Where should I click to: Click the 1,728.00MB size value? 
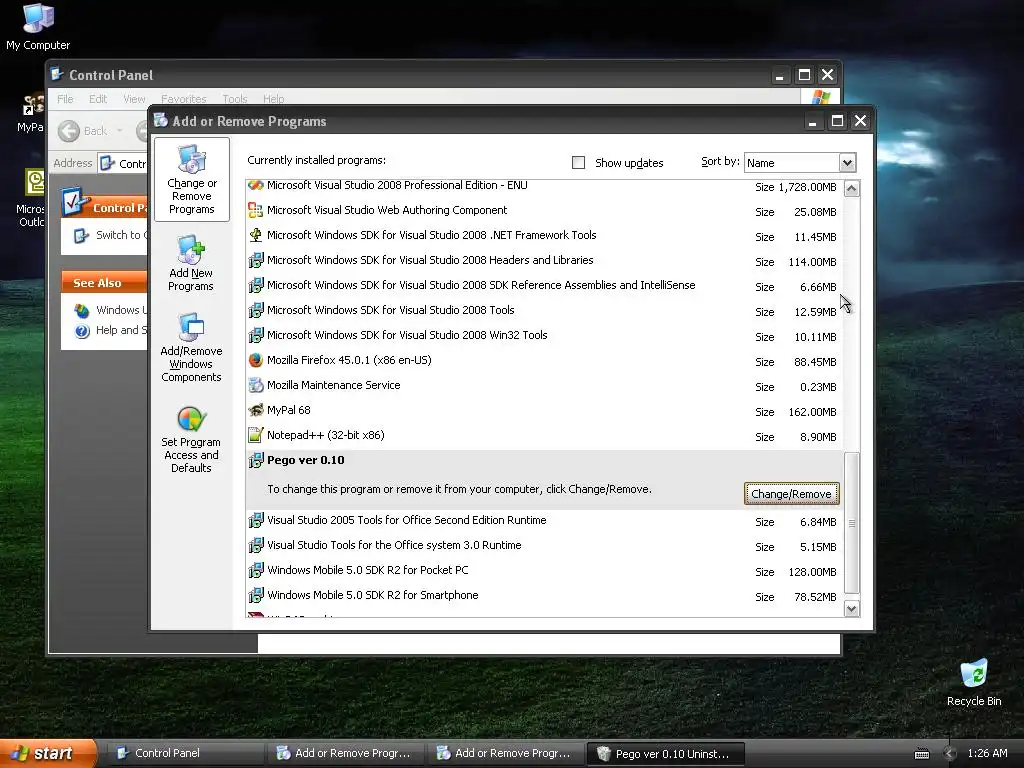807,187
